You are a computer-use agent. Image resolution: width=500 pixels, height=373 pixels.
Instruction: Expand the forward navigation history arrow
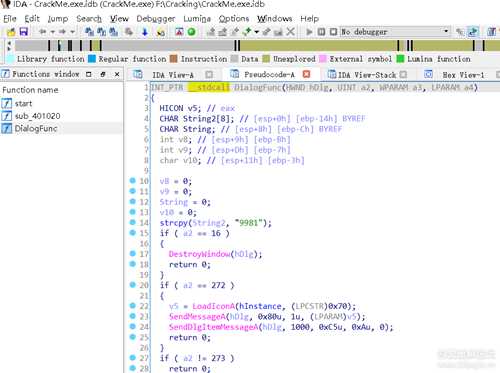click(x=72, y=32)
